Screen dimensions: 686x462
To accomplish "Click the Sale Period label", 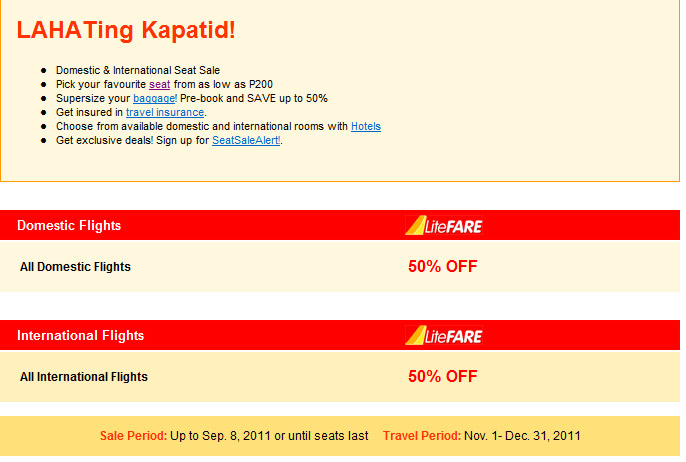I will coord(133,436).
